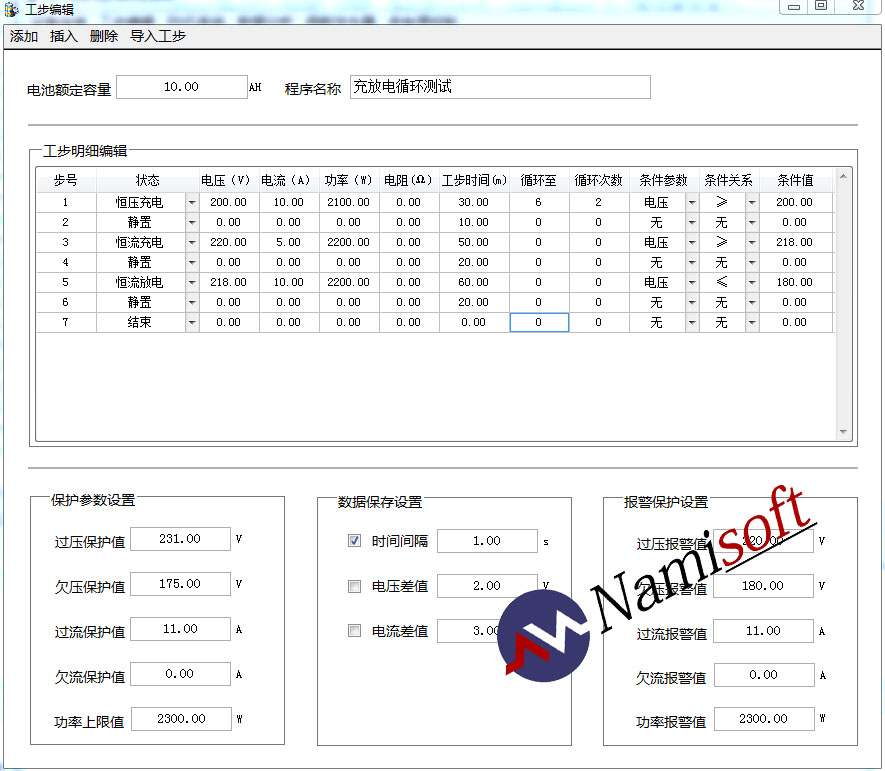Click 导入工步 in the menu bar
This screenshot has height=771, width=885.
coord(158,36)
